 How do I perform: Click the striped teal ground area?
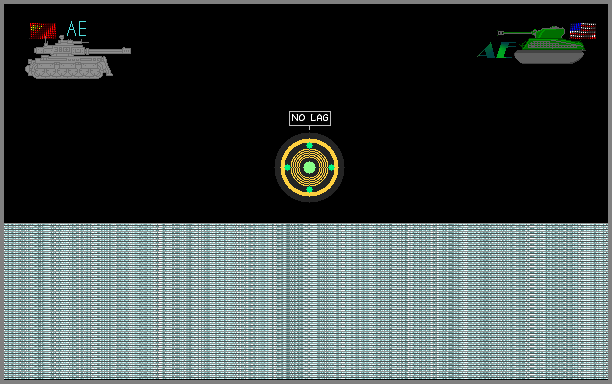click(x=306, y=301)
